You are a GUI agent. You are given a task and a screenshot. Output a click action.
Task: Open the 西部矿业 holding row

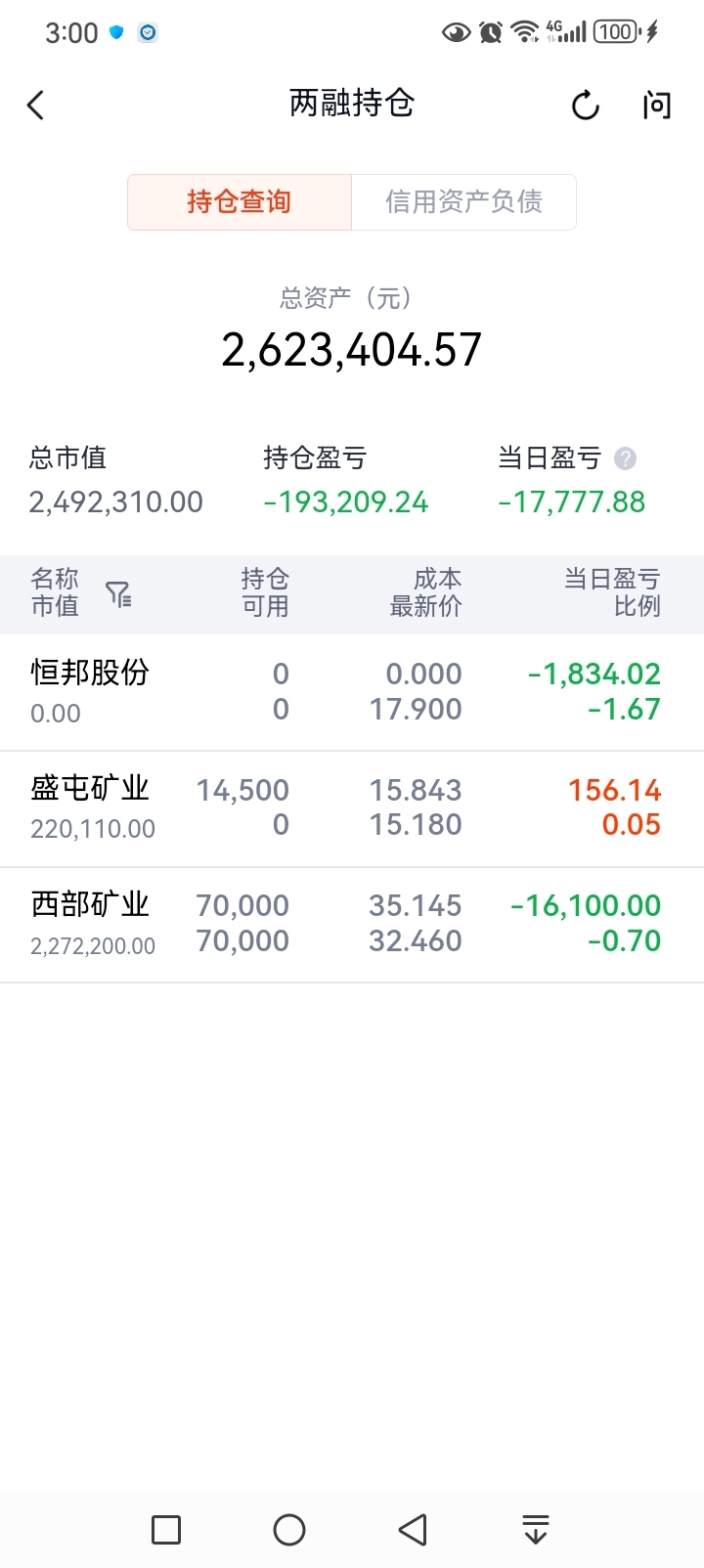tap(352, 924)
